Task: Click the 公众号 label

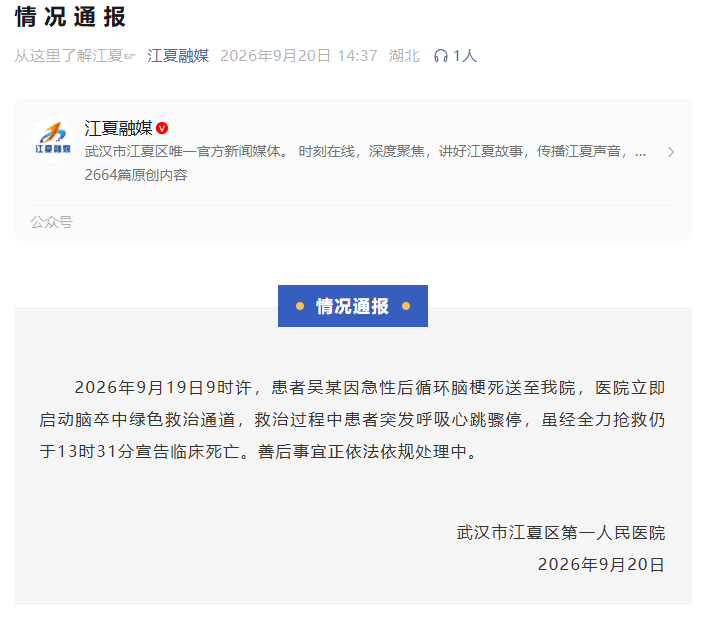Action: [x=51, y=222]
